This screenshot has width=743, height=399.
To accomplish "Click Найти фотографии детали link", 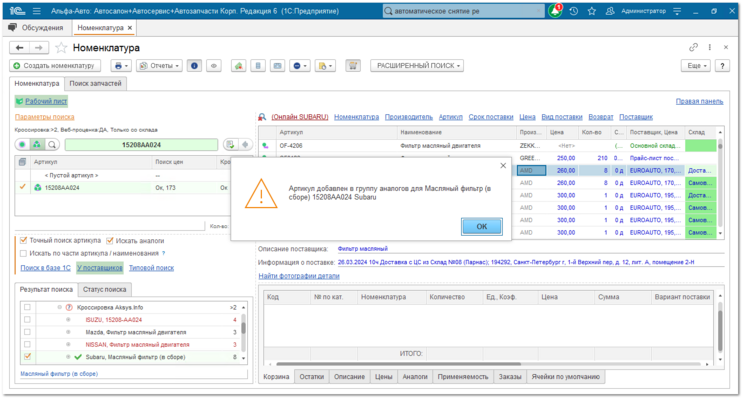I will (299, 276).
